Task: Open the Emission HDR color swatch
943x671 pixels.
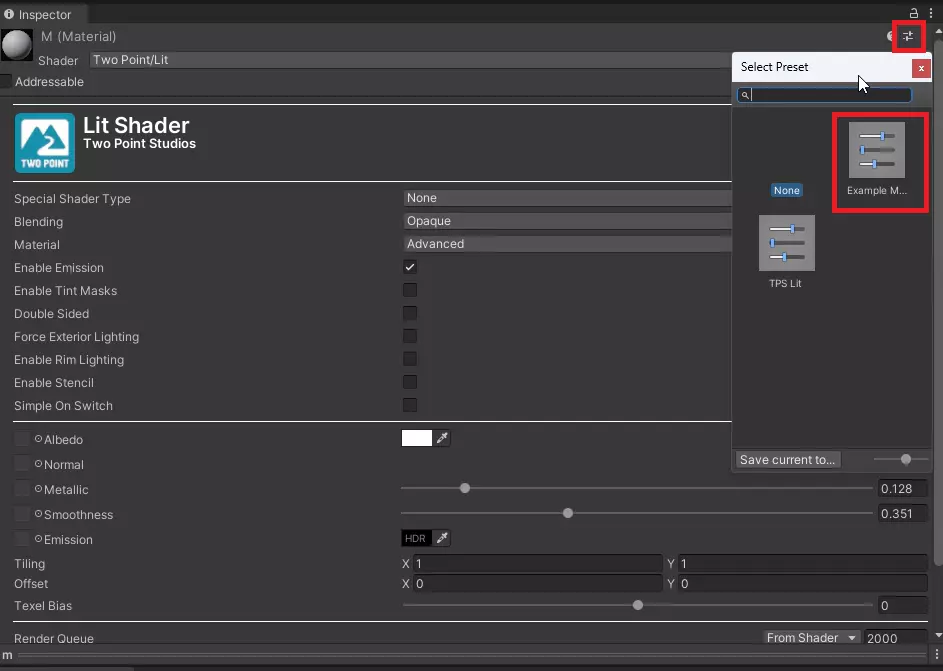Action: (416, 538)
